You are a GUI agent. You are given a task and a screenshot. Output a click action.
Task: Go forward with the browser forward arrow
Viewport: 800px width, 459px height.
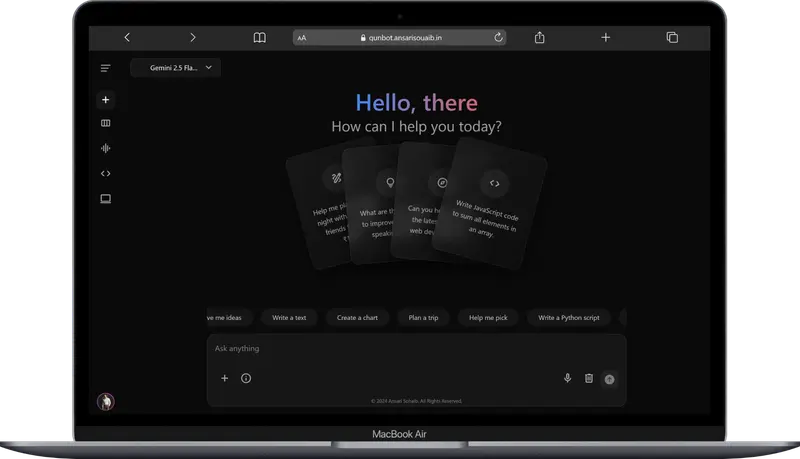click(192, 37)
